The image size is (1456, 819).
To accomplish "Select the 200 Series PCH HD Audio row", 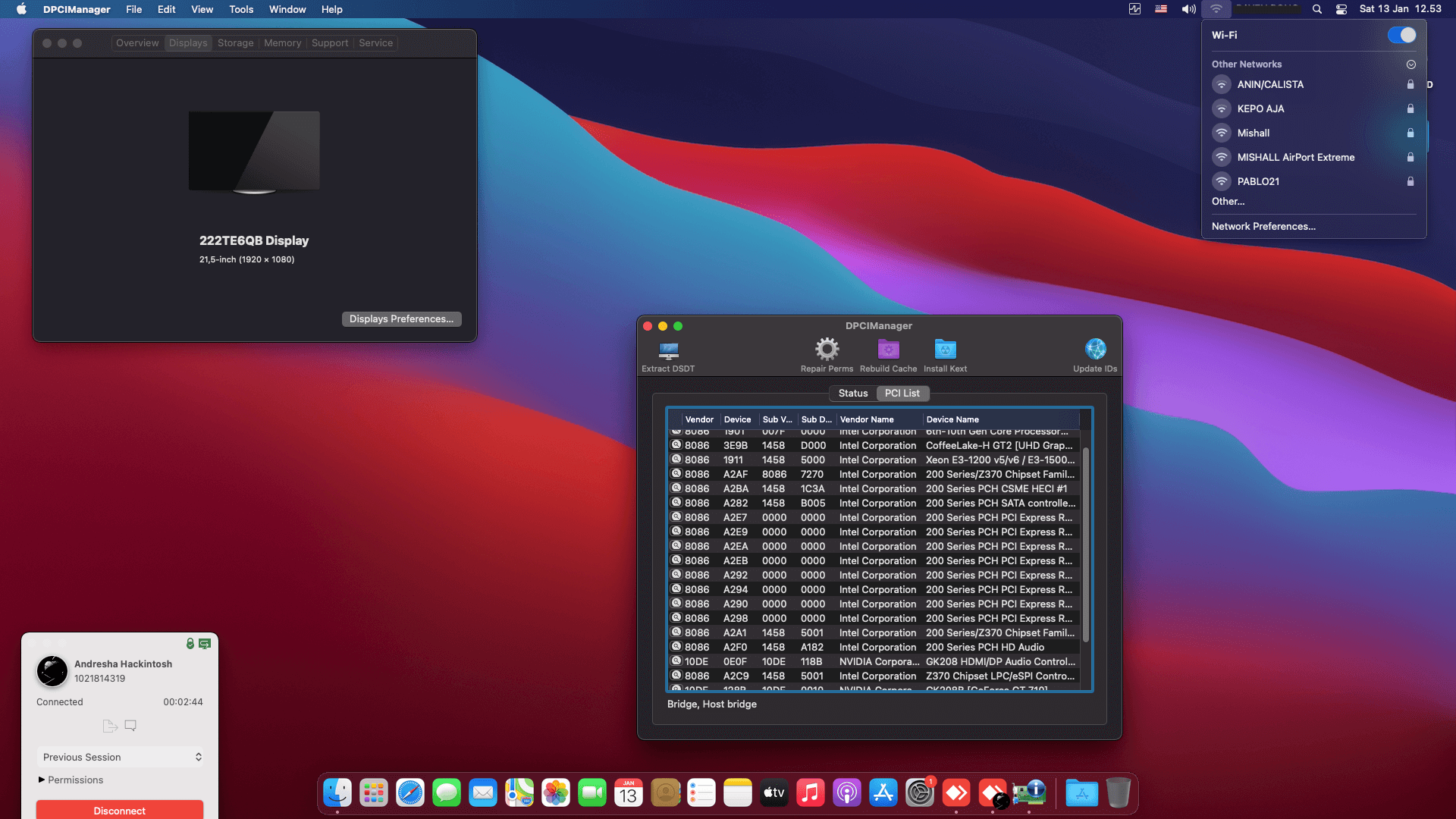I will pyautogui.click(x=875, y=647).
